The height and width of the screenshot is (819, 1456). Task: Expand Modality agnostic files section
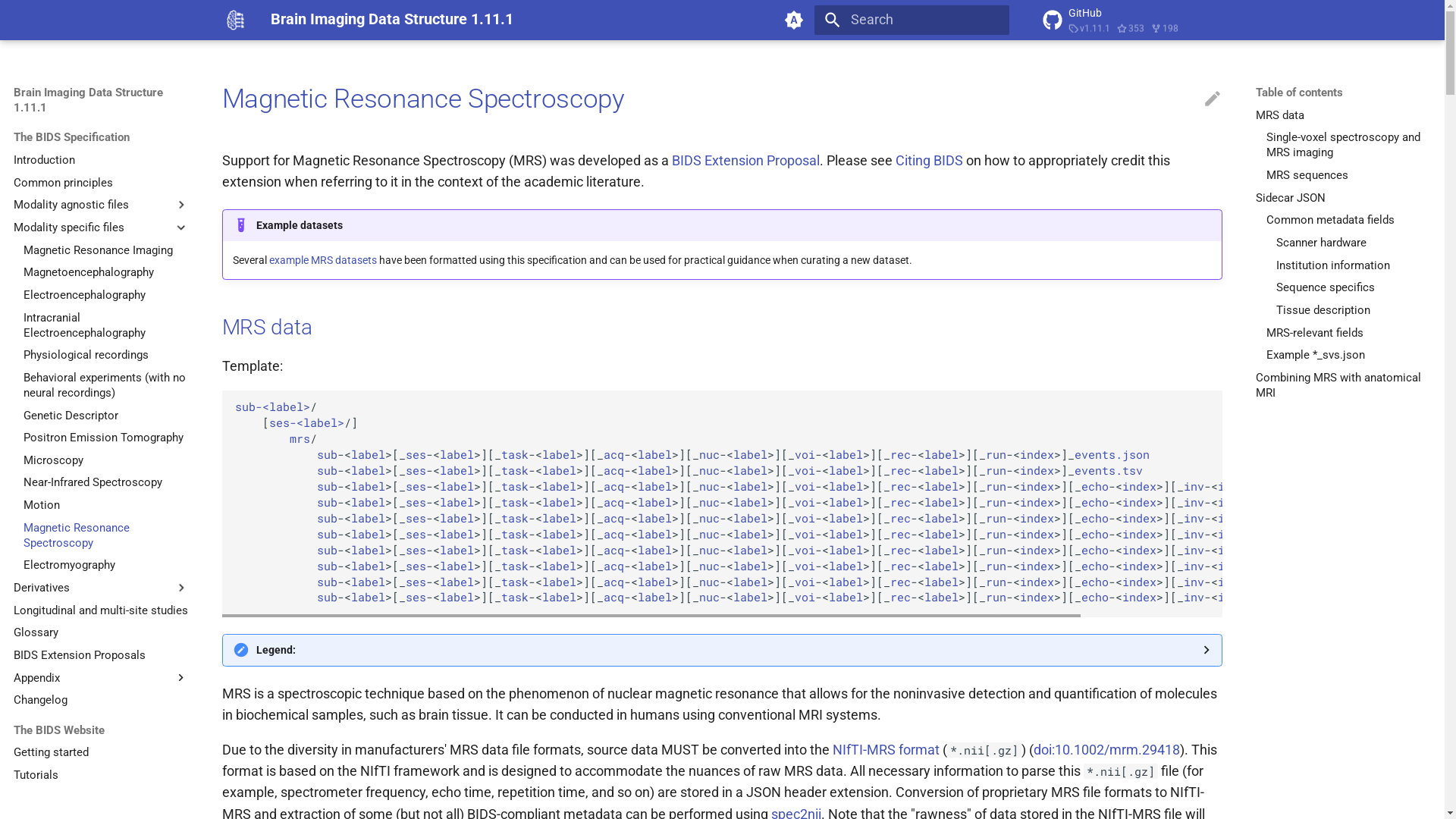click(x=181, y=205)
